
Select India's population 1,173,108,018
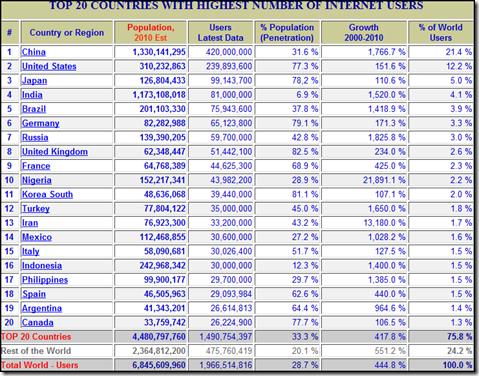point(159,95)
